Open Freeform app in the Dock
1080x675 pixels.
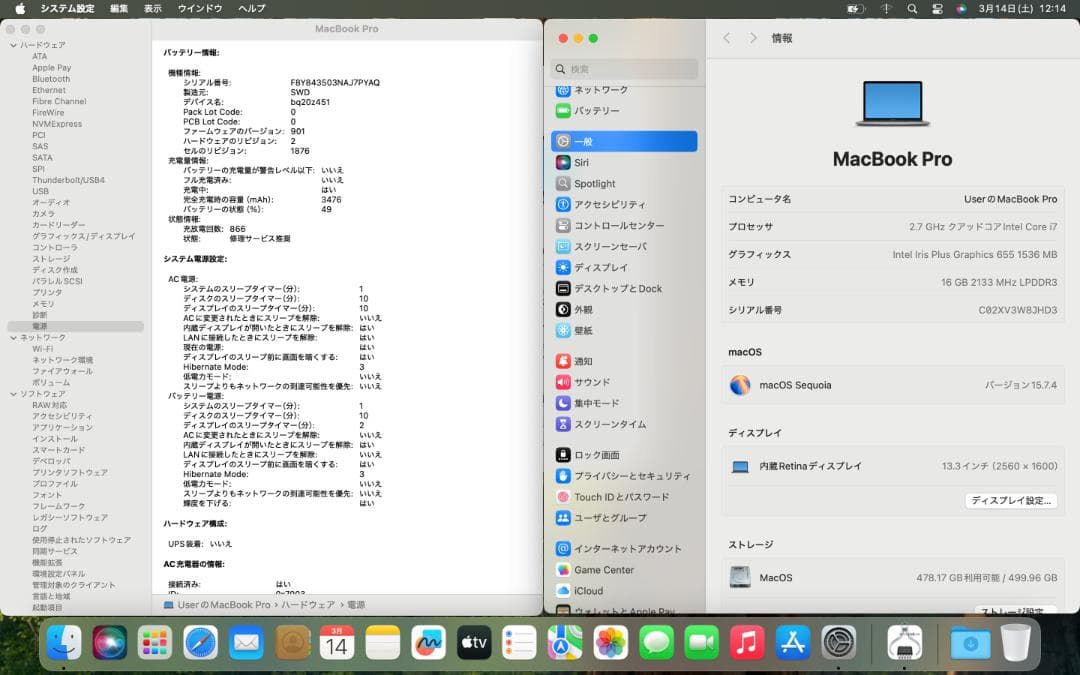point(428,643)
